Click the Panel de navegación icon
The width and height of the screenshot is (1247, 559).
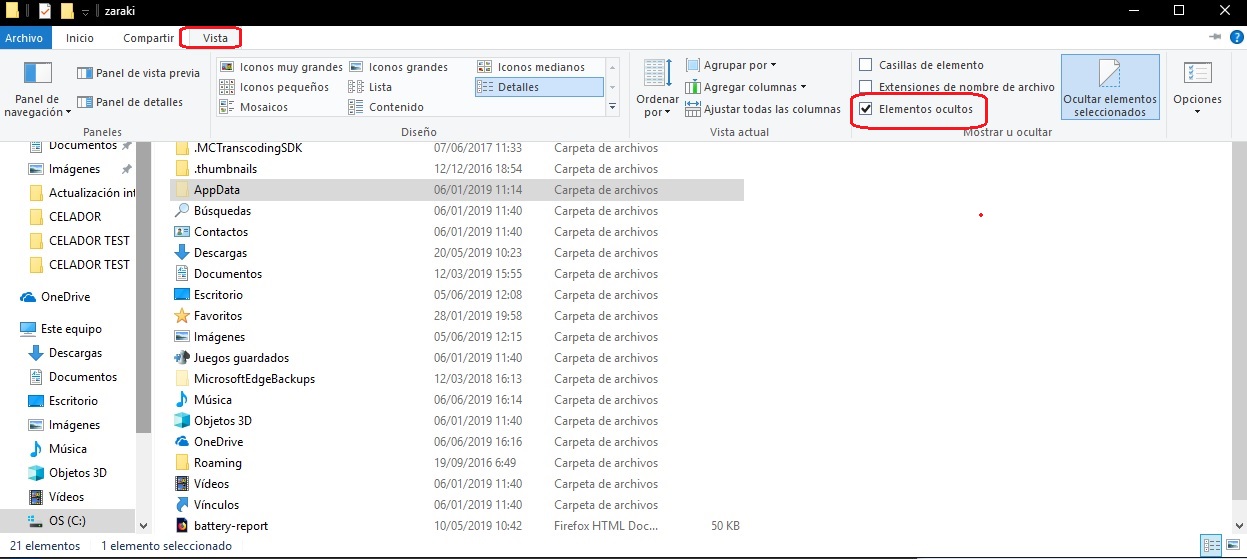click(38, 75)
